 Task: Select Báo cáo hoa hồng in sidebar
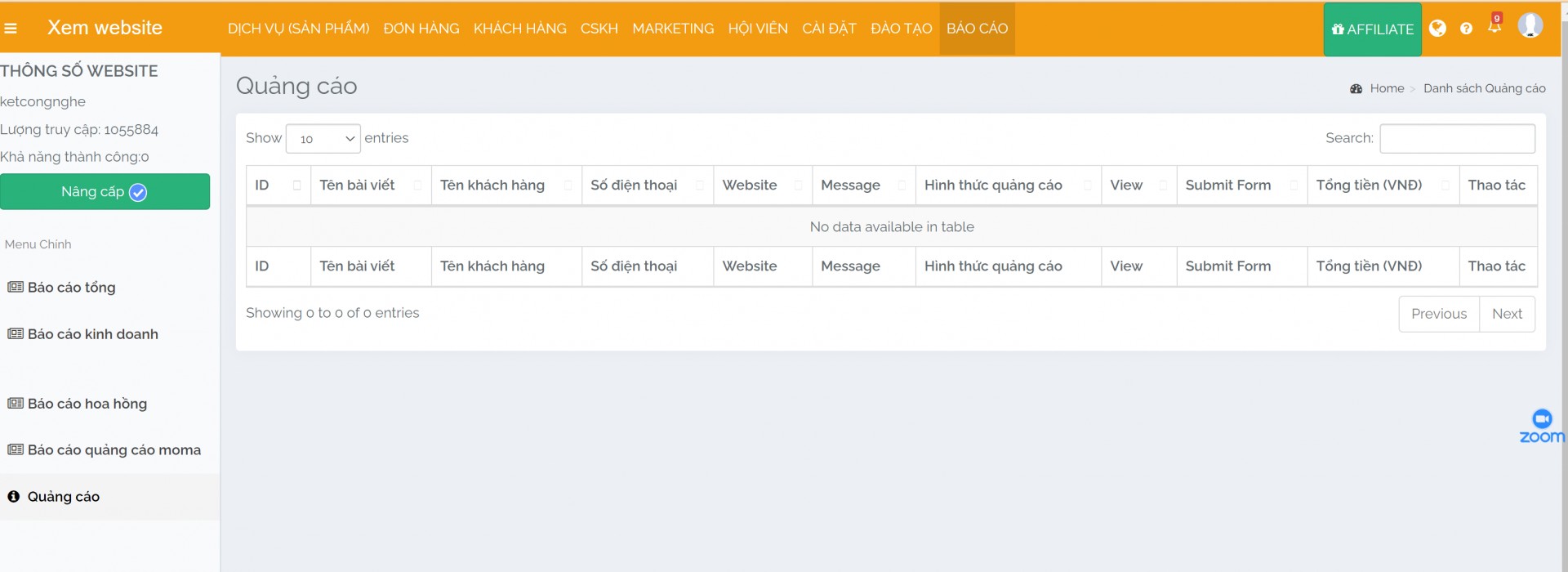87,404
